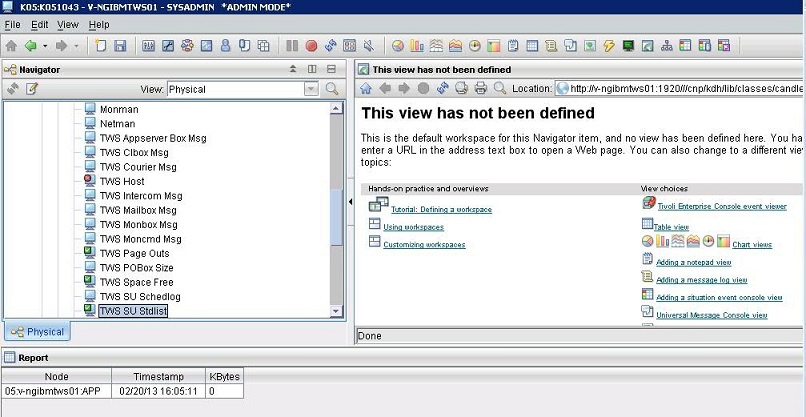Add a linear gauge view from toolbar

tap(493, 46)
